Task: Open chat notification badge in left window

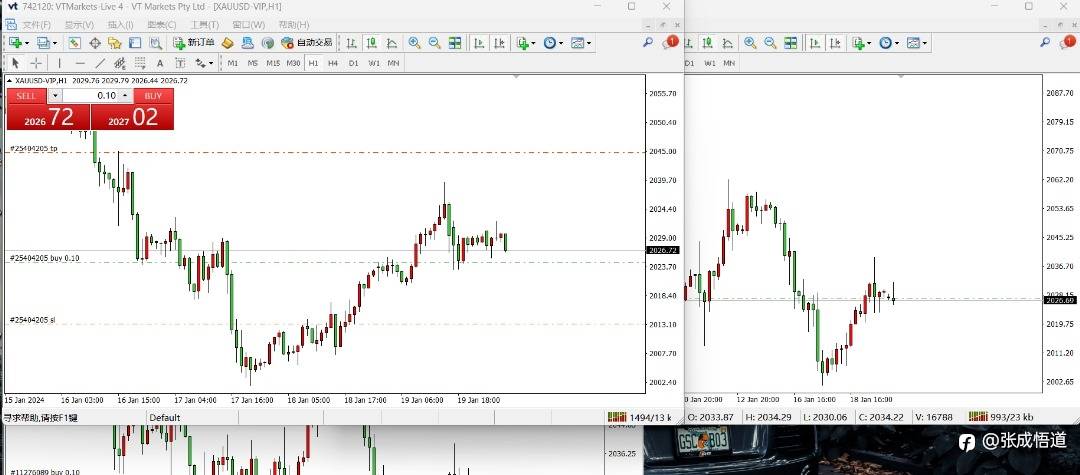Action: click(669, 43)
